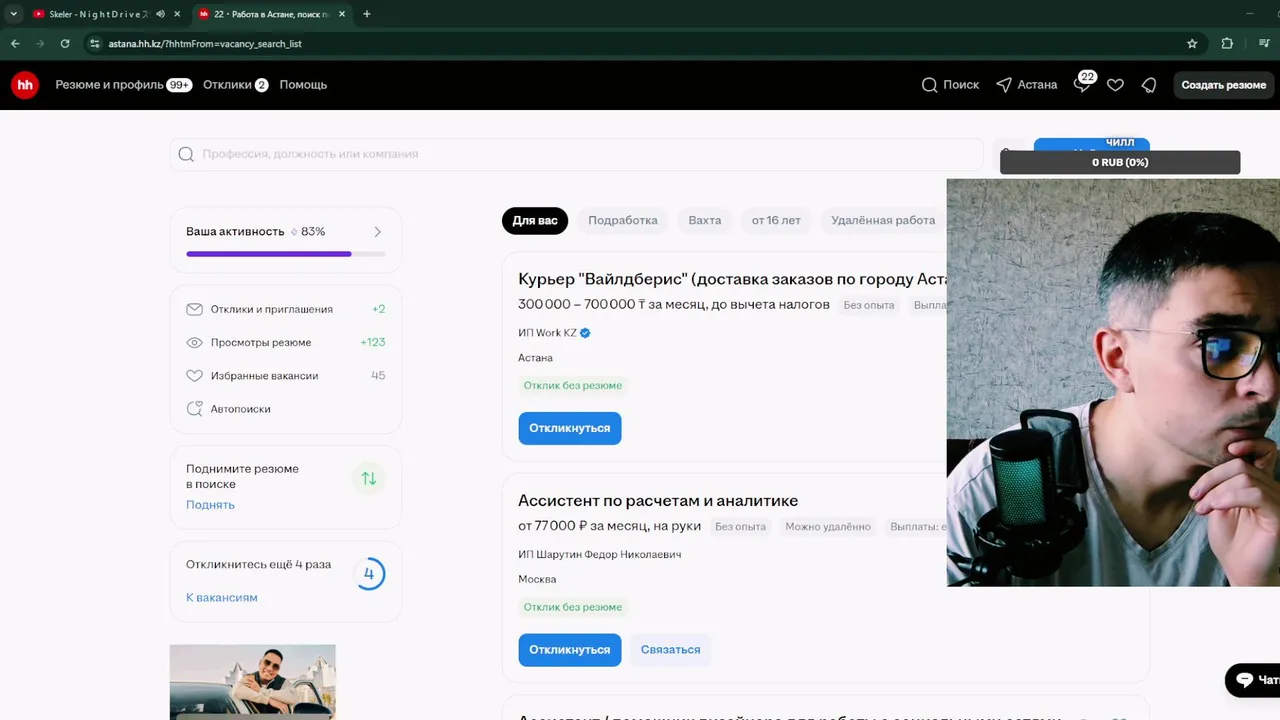Click the Избранные вакансии row
Image resolution: width=1280 pixels, height=720 pixels.
pyautogui.click(x=286, y=376)
